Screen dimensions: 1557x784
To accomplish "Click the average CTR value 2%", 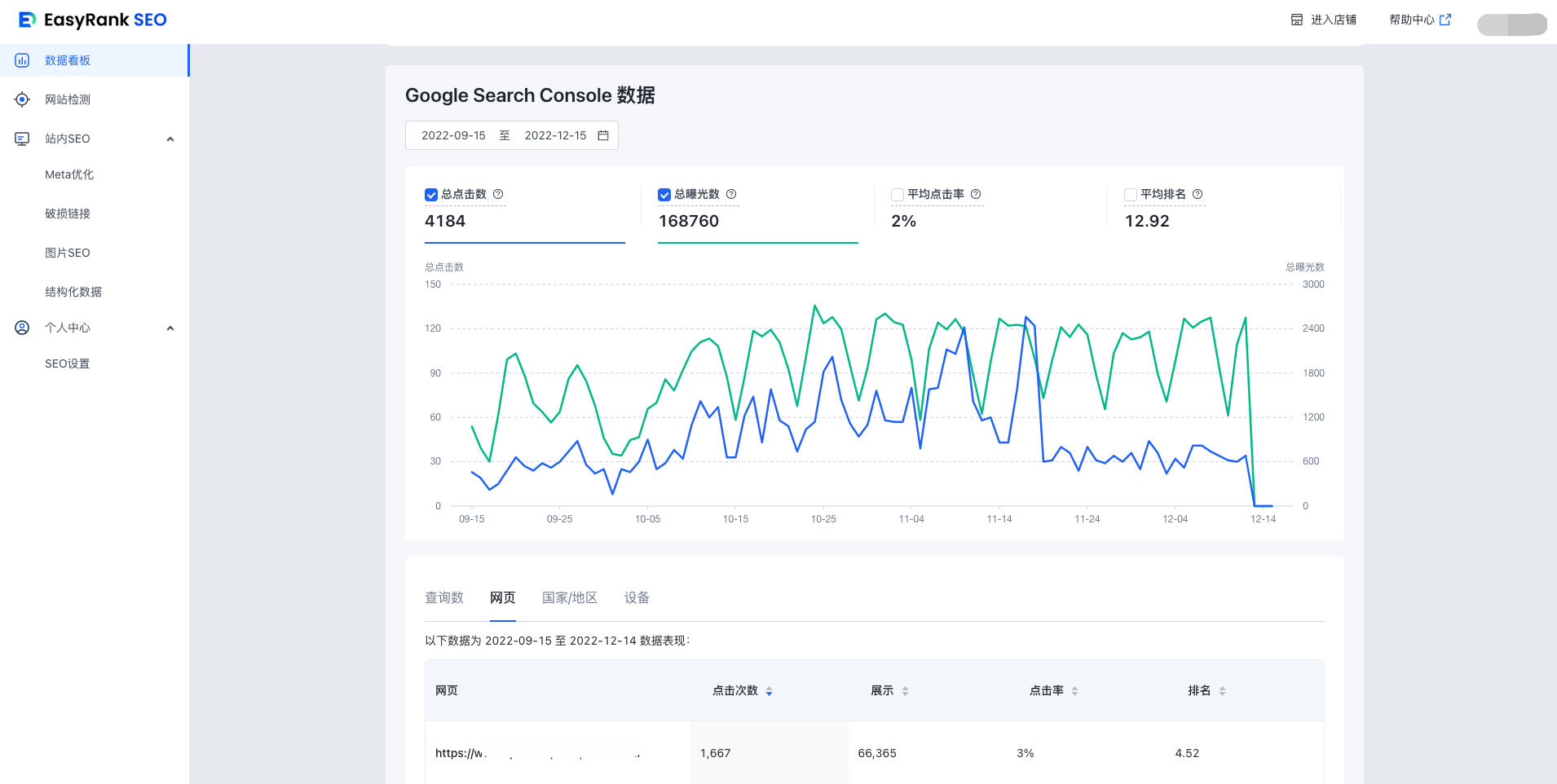I will pyautogui.click(x=904, y=221).
